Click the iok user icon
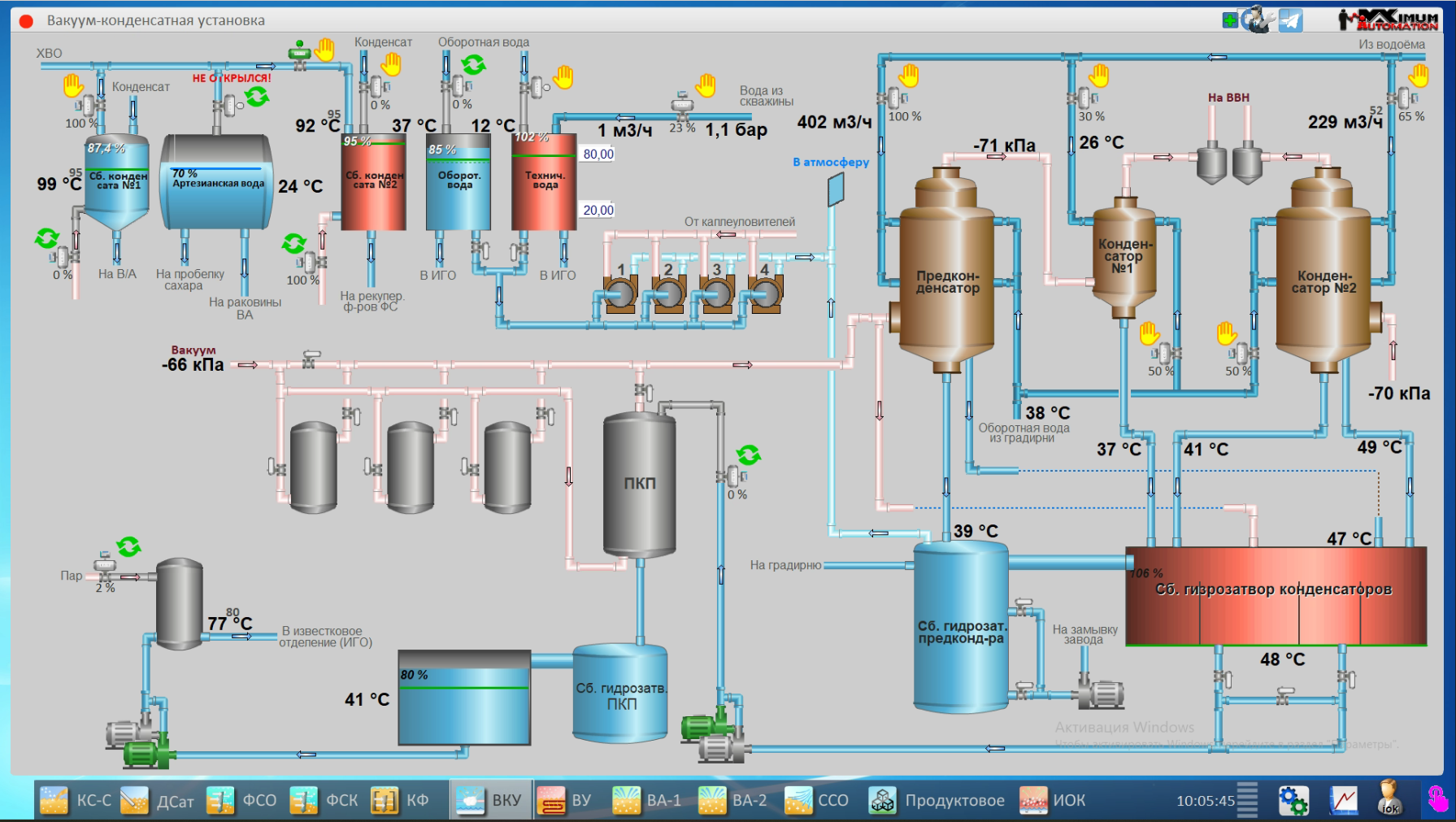The height and width of the screenshot is (822, 1456). pyautogui.click(x=1389, y=798)
